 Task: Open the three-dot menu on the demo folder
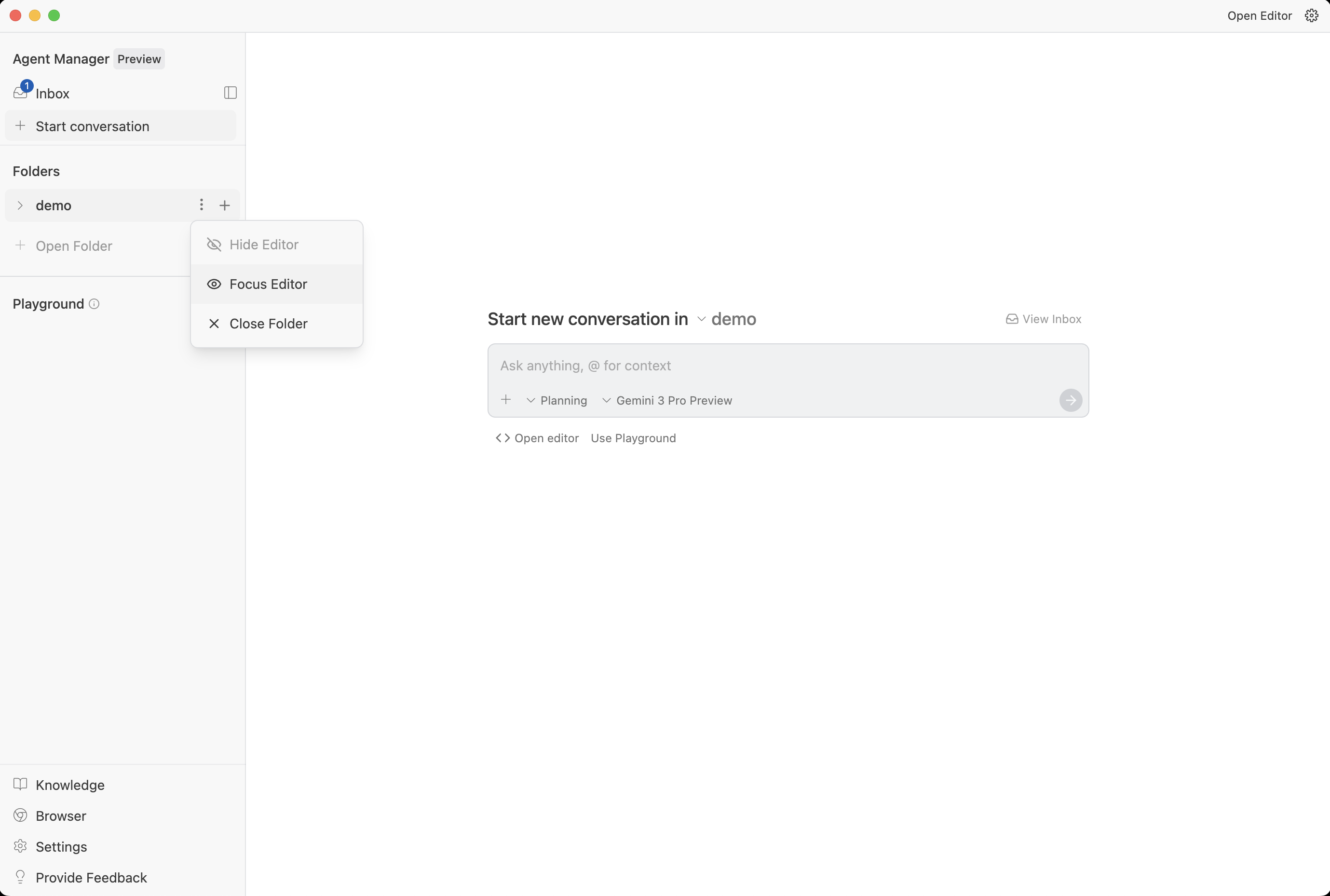click(x=201, y=204)
